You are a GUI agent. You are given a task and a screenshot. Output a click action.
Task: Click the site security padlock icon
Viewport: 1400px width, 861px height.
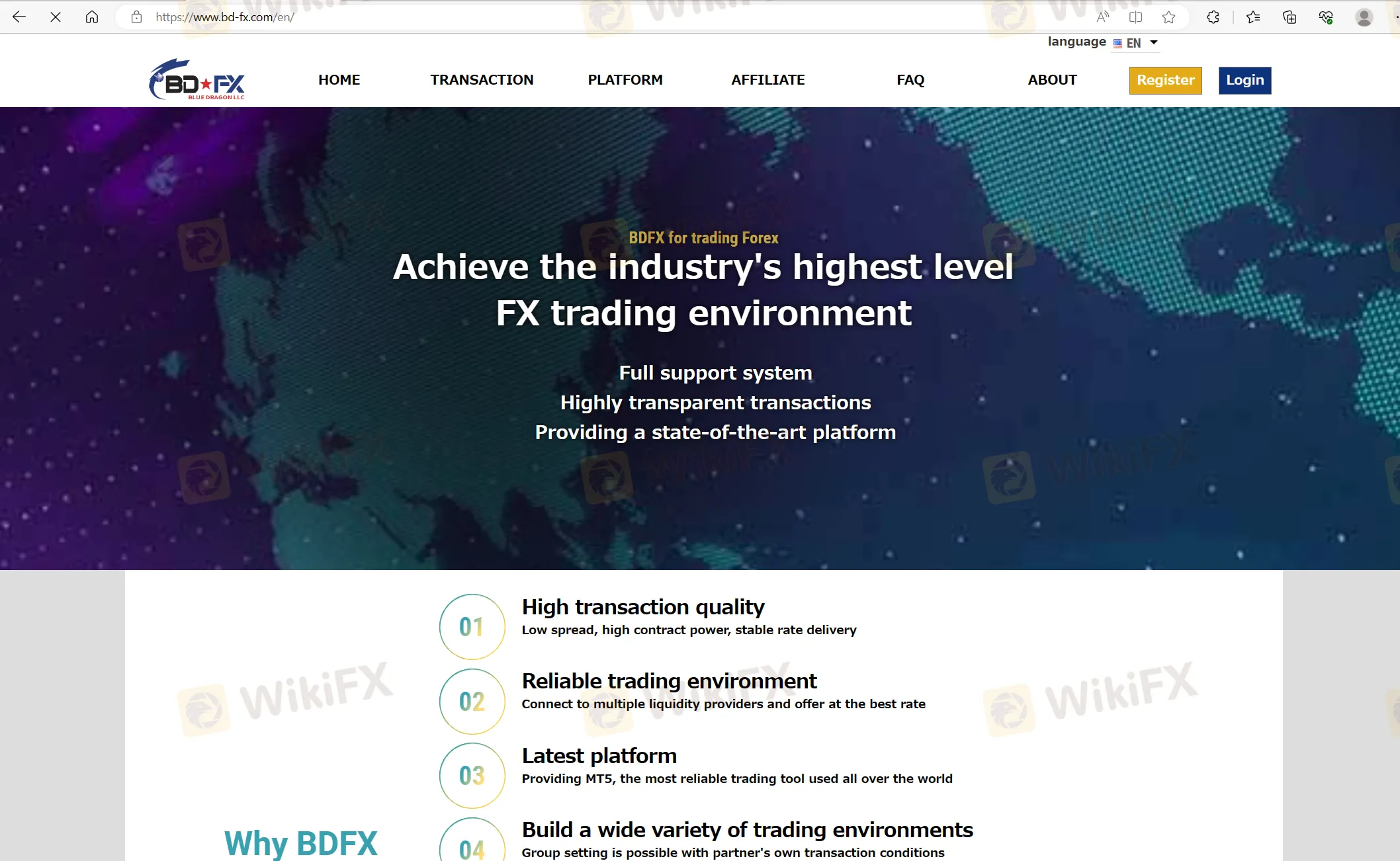tap(136, 17)
